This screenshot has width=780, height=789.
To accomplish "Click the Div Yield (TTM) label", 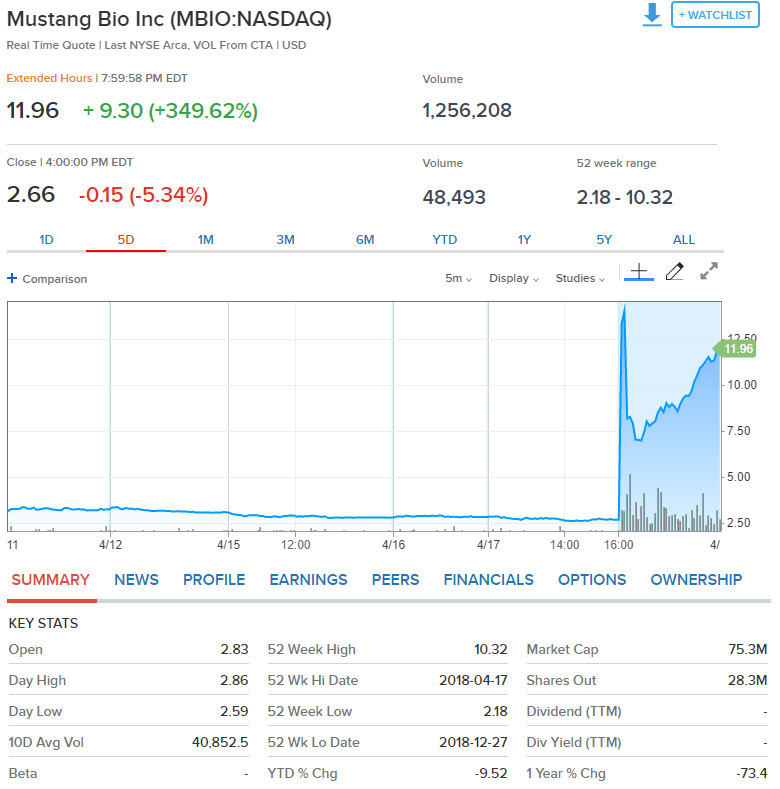I will click(x=574, y=742).
